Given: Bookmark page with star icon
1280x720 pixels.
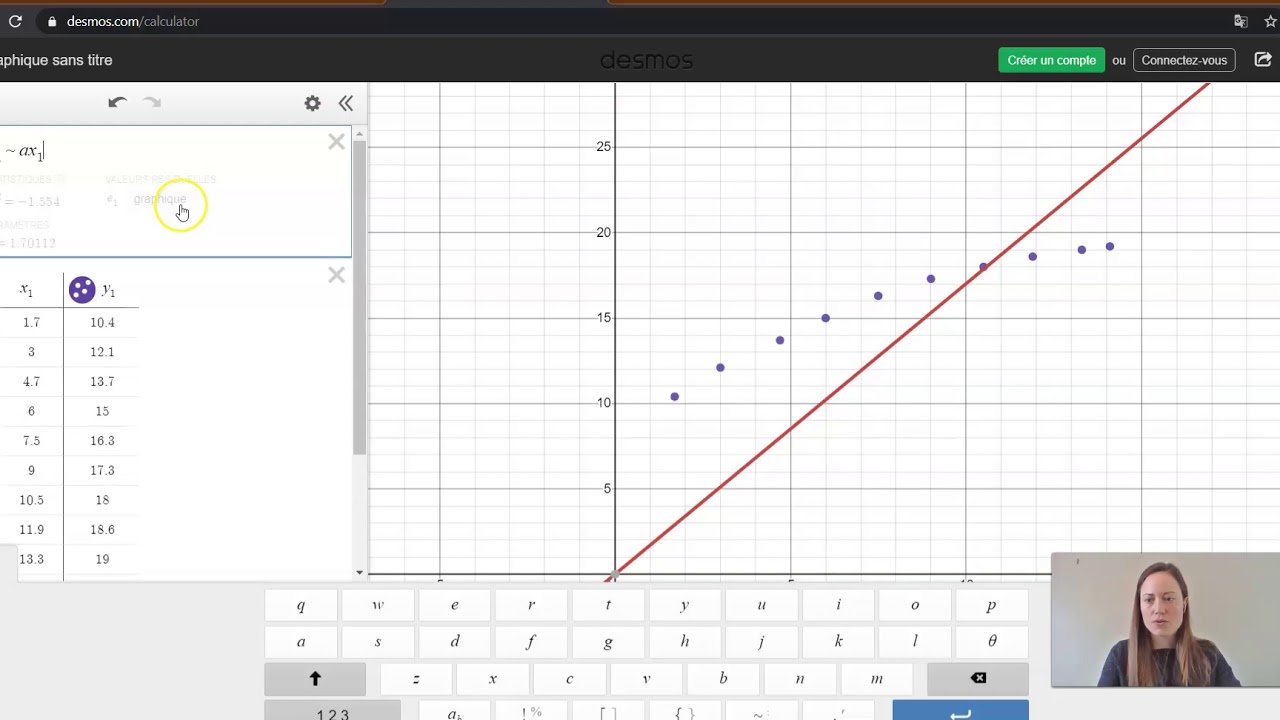Looking at the screenshot, I should (1271, 21).
